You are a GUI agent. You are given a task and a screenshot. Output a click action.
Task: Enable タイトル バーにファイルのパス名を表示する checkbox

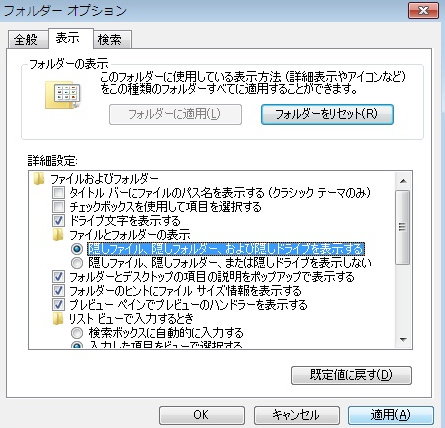click(58, 192)
